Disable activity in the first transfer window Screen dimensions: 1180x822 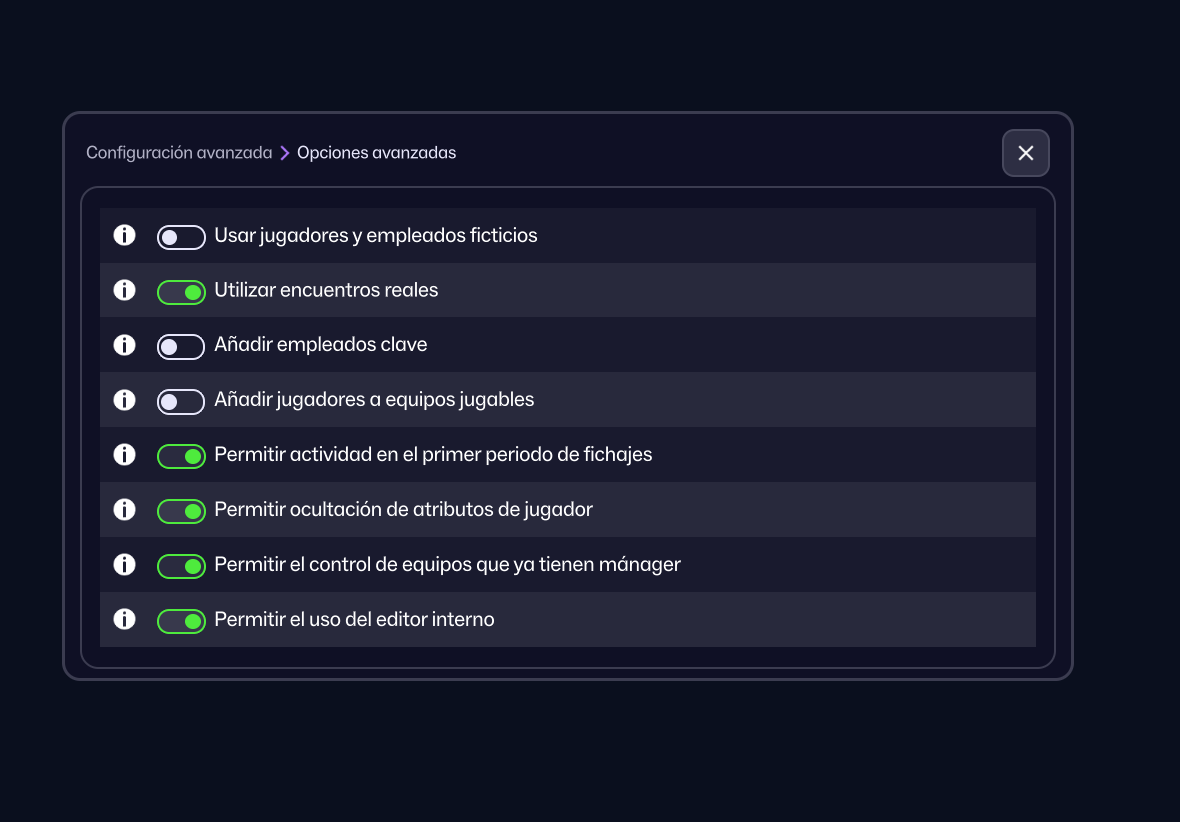pyautogui.click(x=181, y=455)
